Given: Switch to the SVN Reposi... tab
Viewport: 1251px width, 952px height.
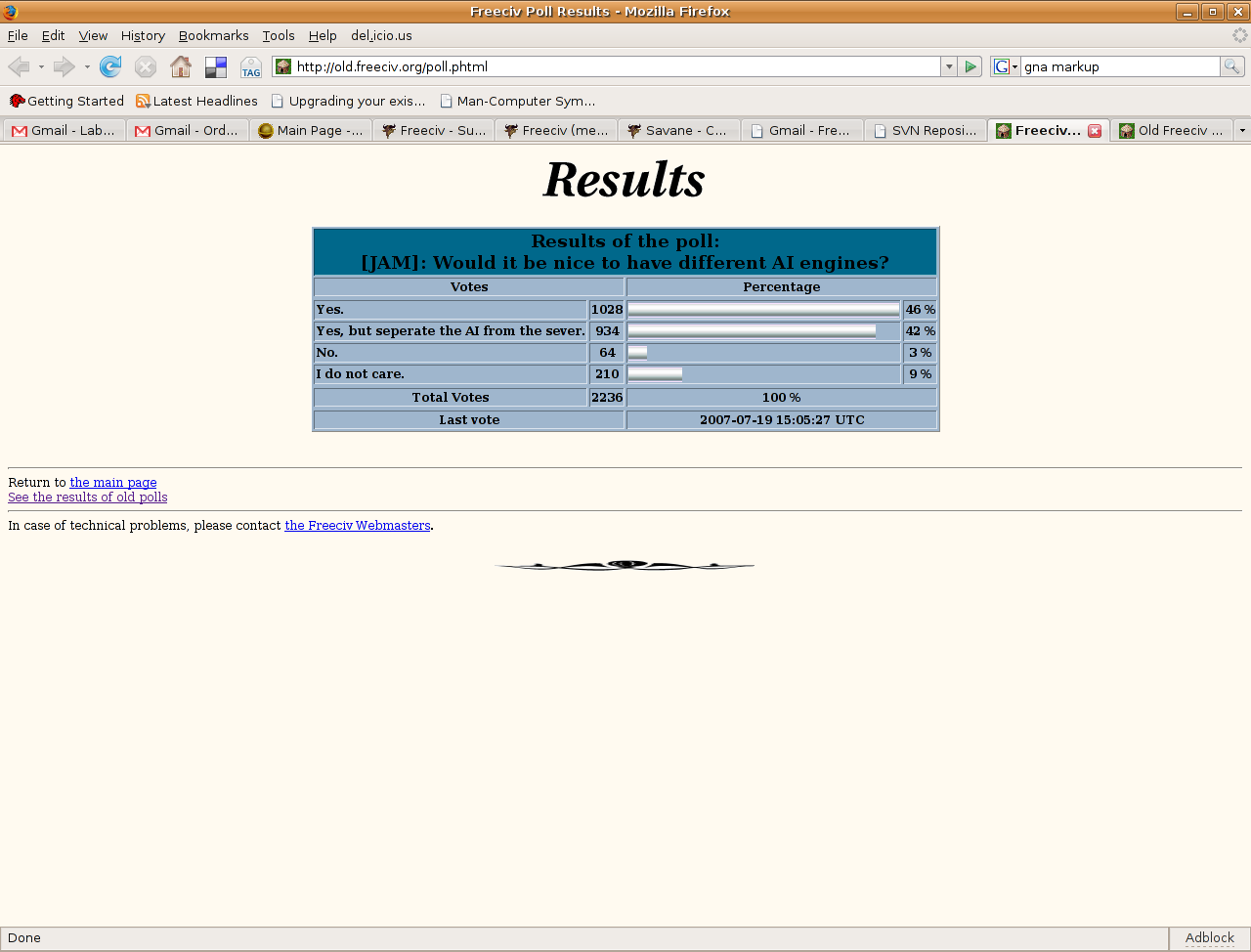Looking at the screenshot, I should pos(926,131).
